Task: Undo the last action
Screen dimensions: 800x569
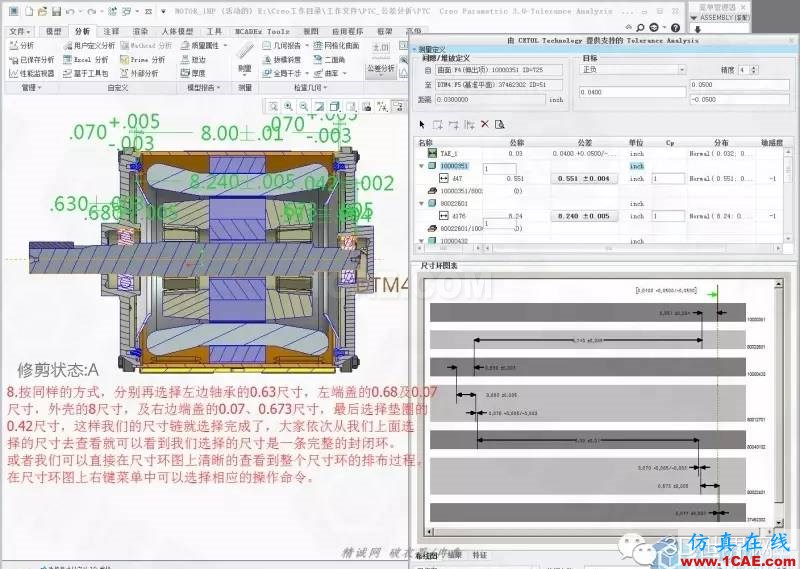Action: coord(70,11)
